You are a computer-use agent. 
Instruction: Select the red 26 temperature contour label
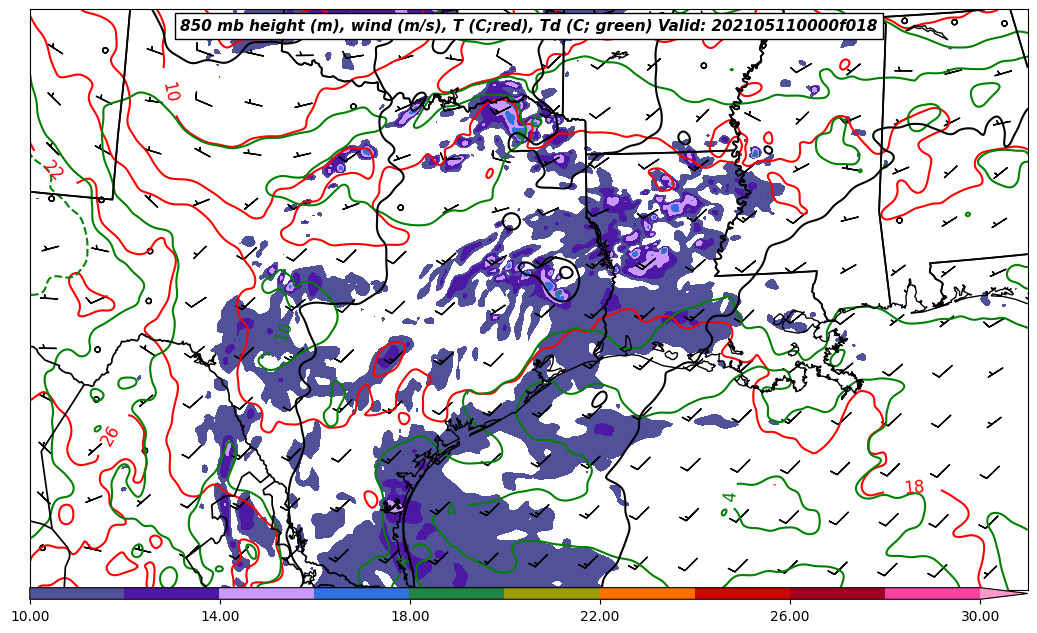click(110, 436)
